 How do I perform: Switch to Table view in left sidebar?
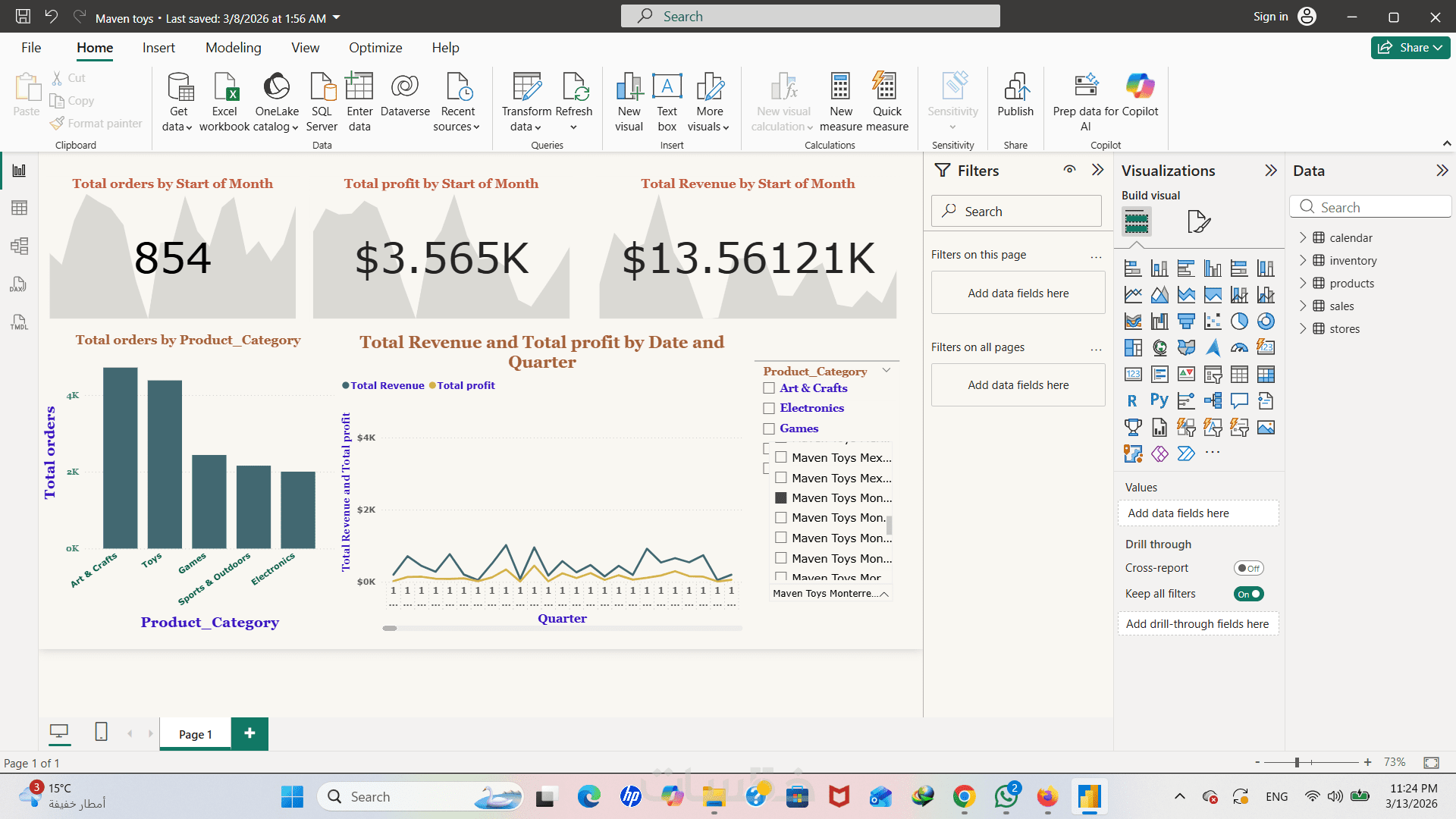coord(19,208)
